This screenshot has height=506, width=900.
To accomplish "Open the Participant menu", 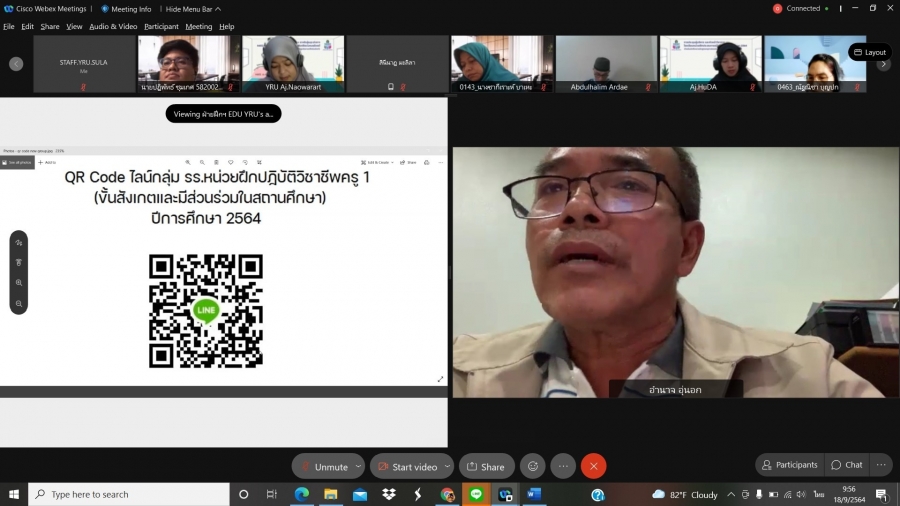I will coord(161,27).
